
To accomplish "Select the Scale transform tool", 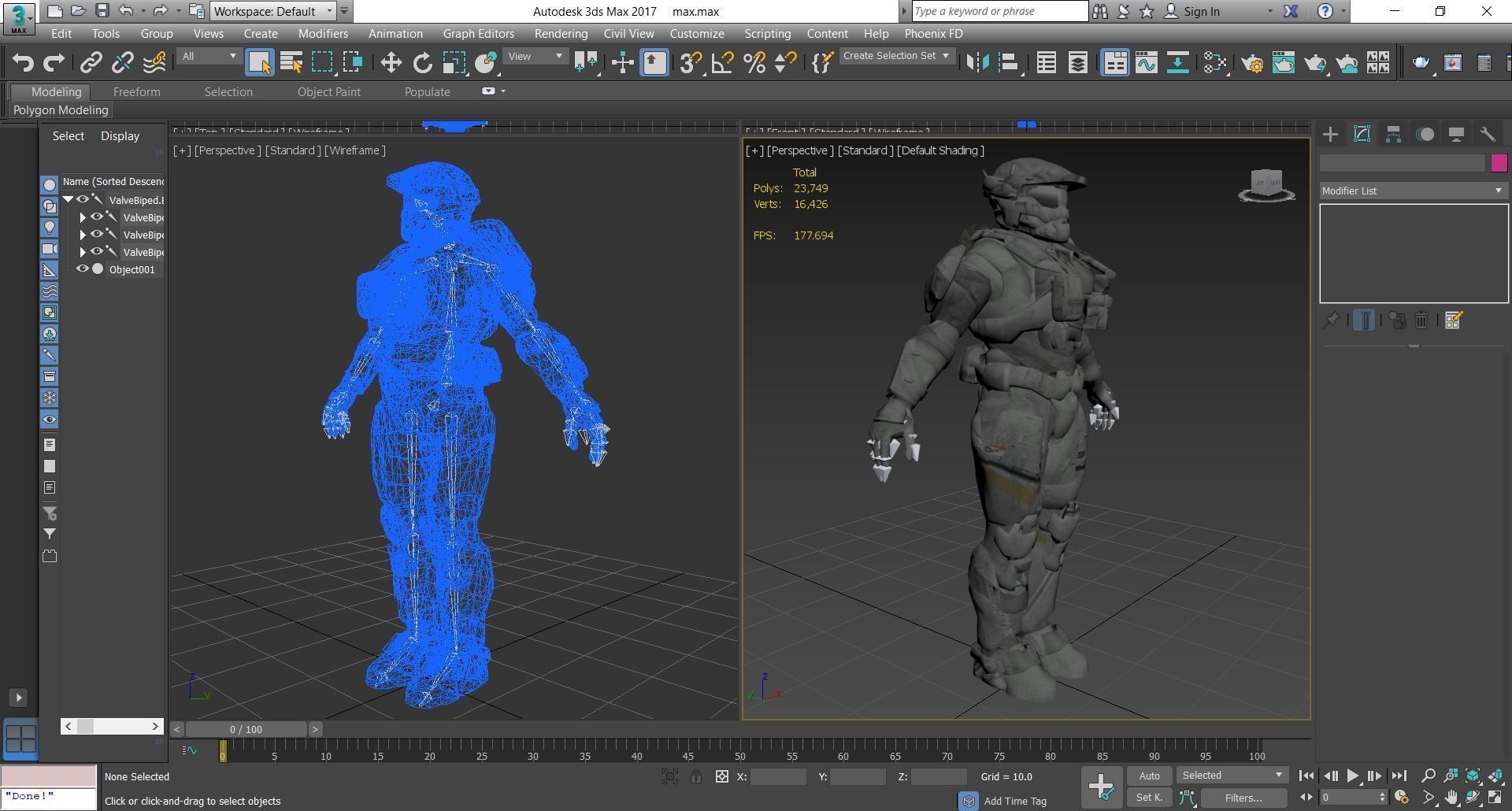I will 454,62.
